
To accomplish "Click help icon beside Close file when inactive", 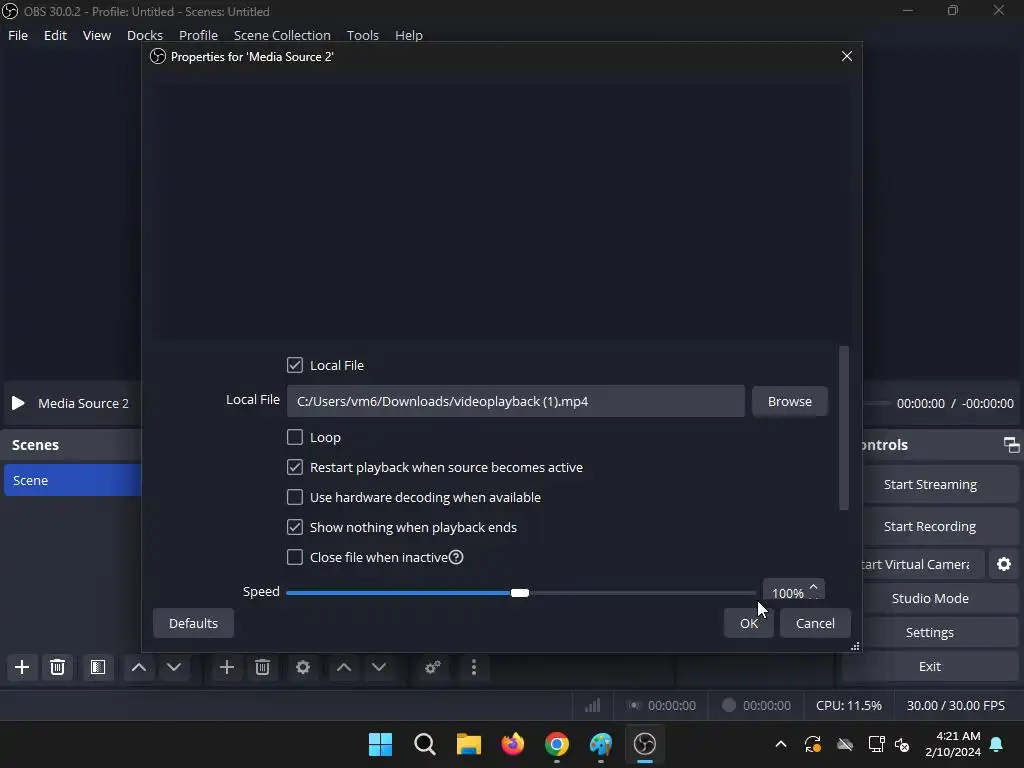I will (x=456, y=557).
